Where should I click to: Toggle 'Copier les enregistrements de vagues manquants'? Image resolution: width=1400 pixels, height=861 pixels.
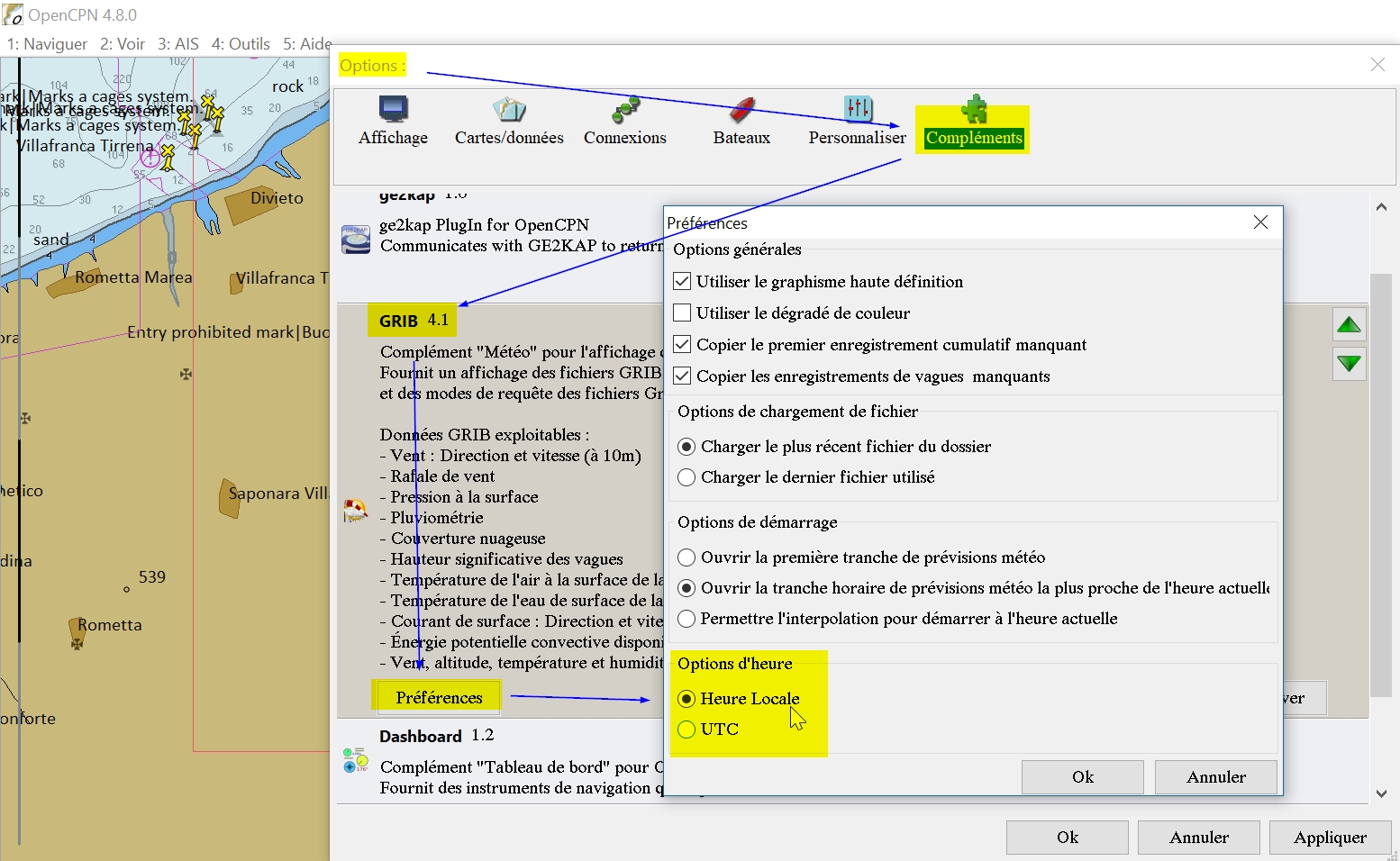pos(682,376)
